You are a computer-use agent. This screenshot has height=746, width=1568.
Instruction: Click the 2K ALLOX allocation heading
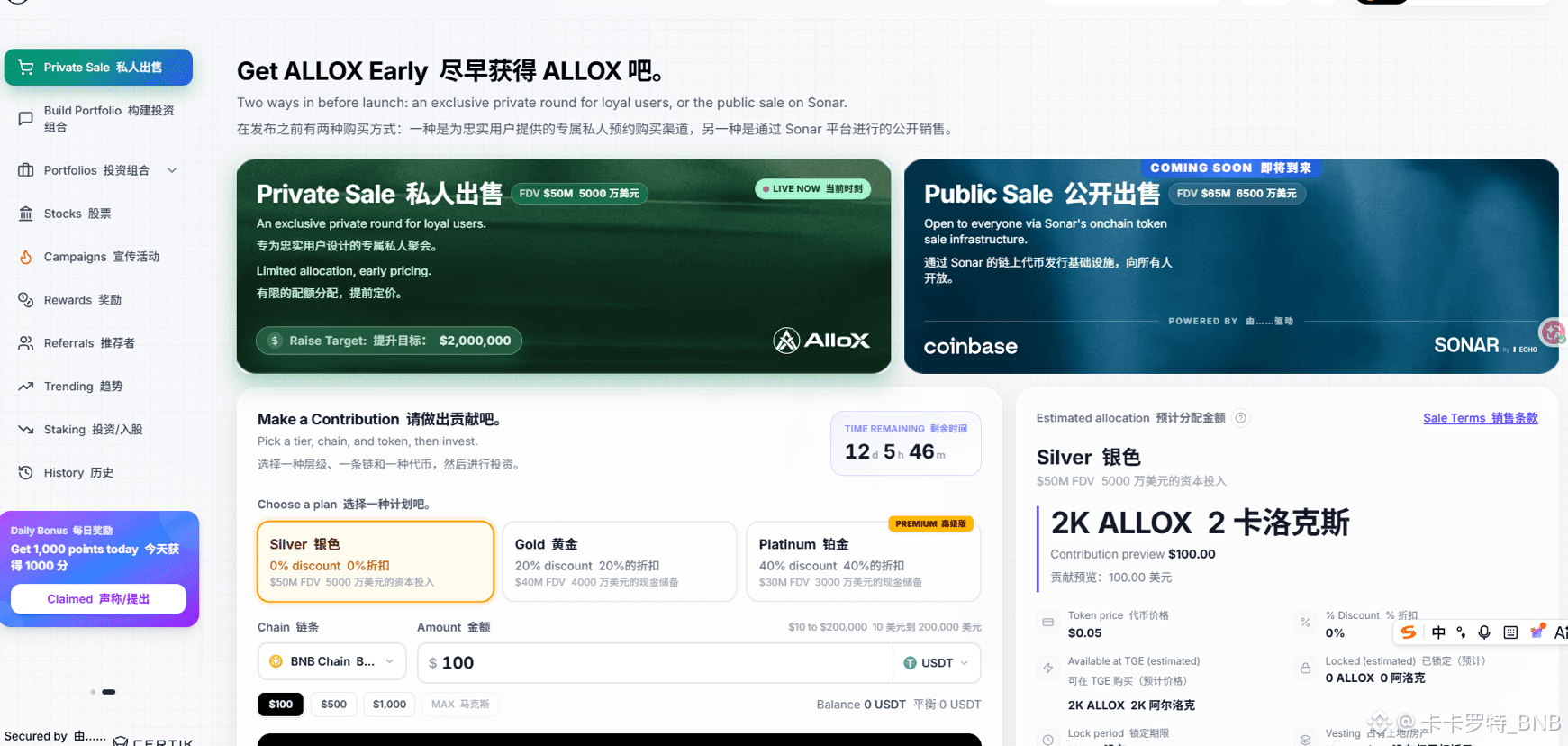(x=1200, y=523)
